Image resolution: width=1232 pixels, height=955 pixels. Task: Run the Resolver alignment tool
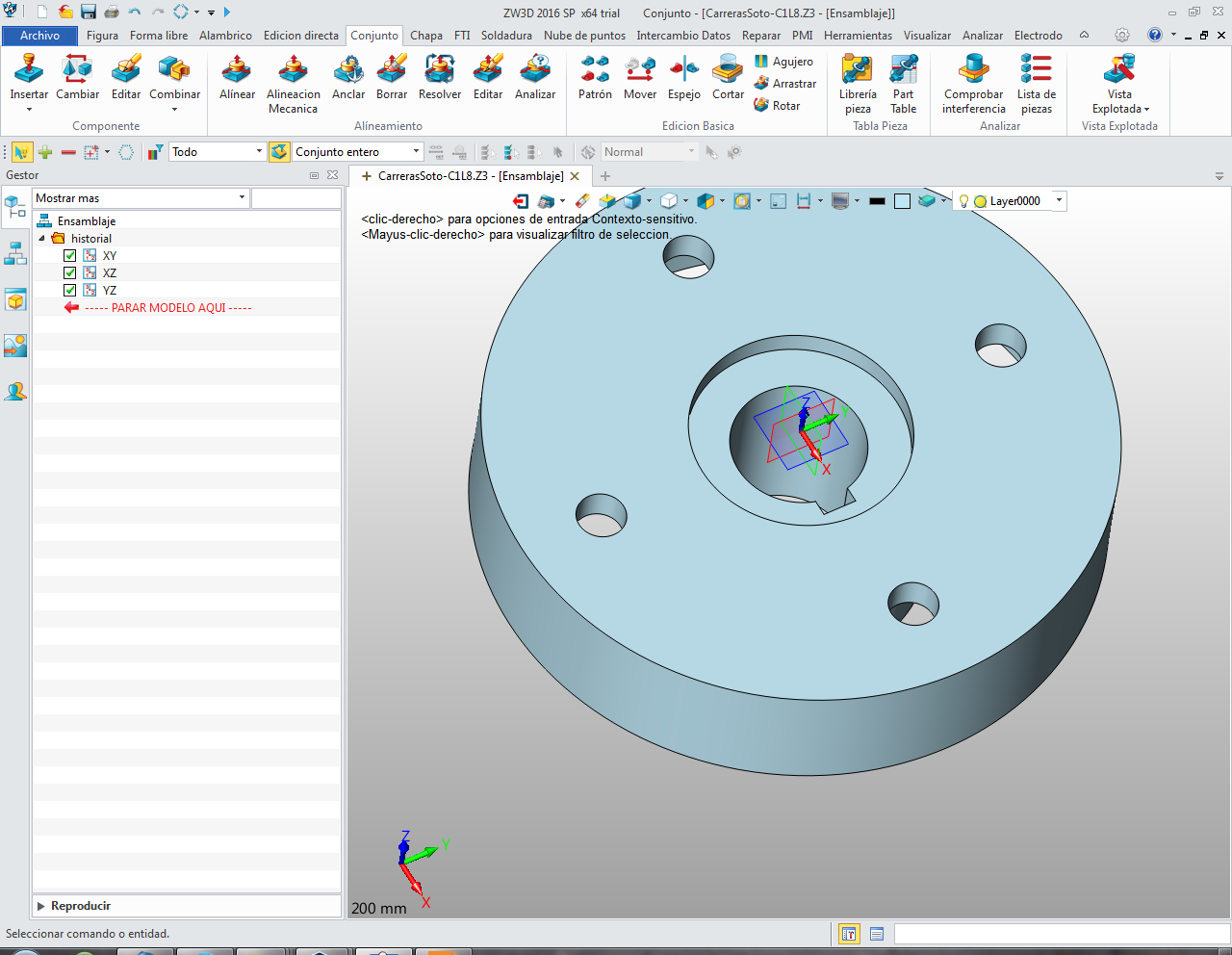440,77
